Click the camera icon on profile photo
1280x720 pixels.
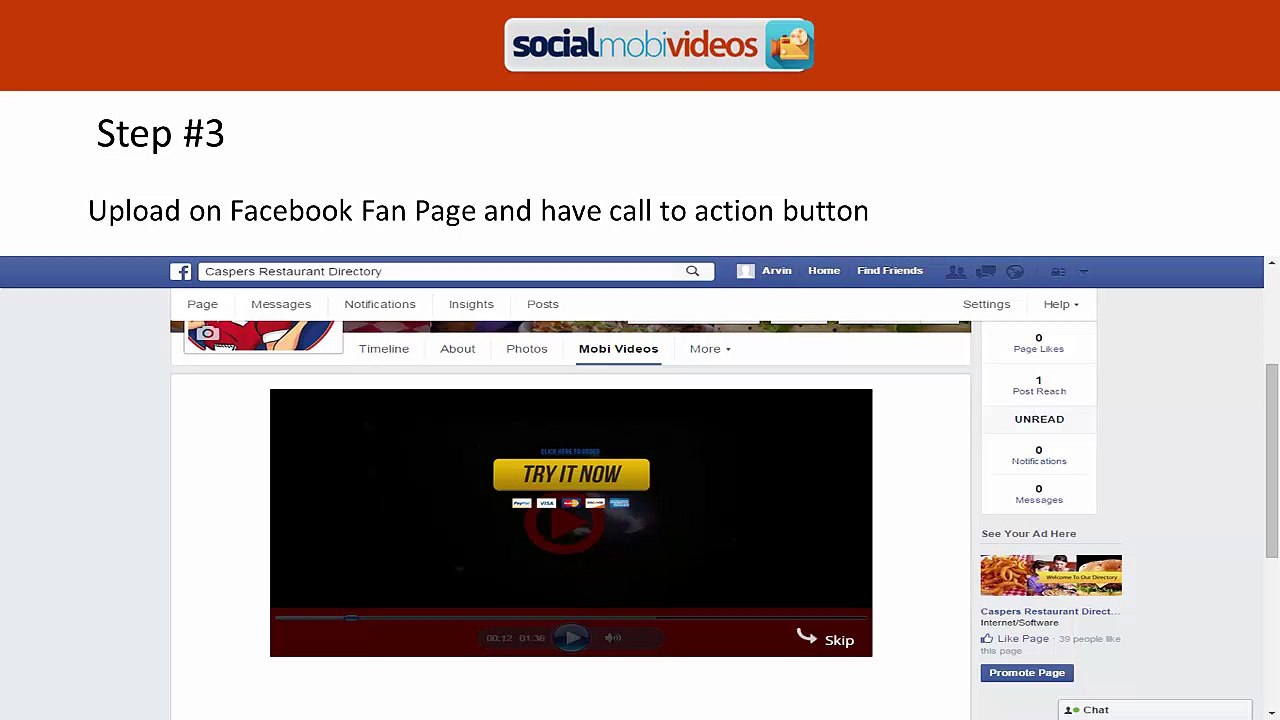tap(207, 334)
